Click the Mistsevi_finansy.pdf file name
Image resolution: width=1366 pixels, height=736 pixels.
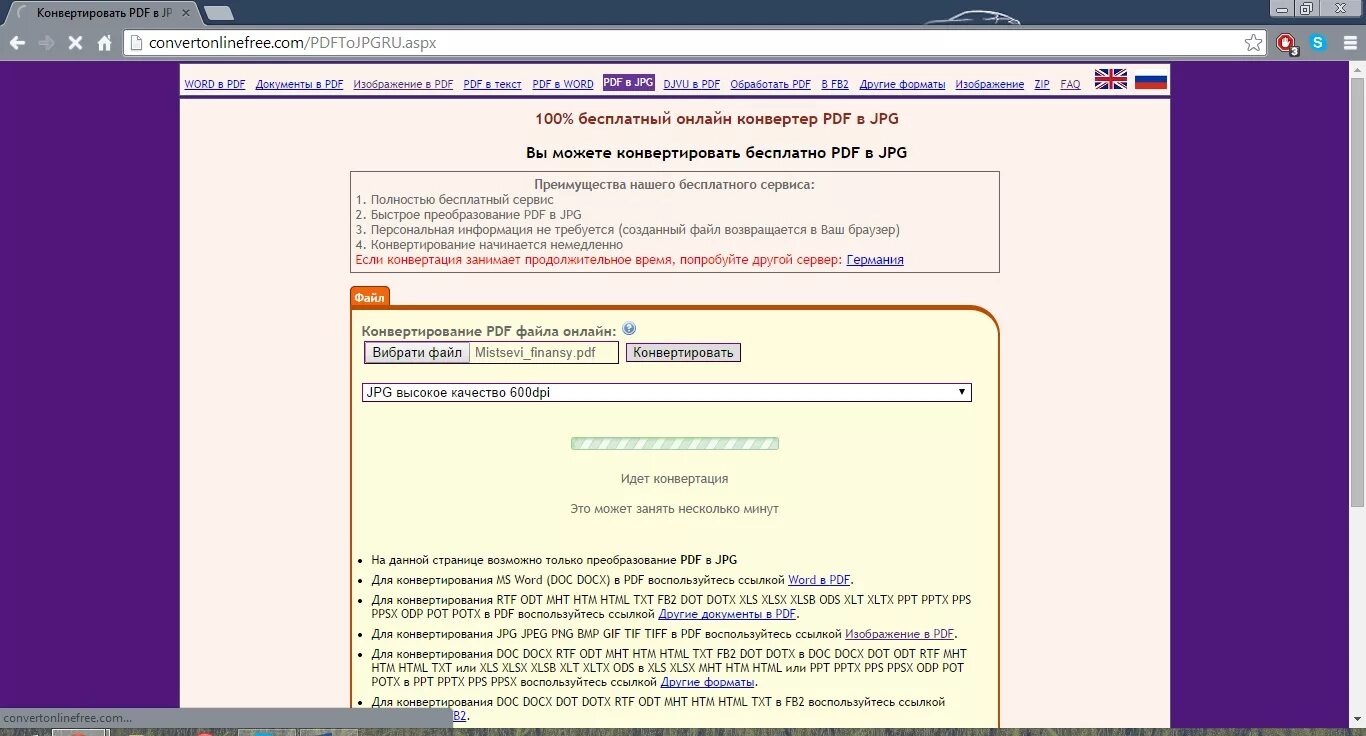pyautogui.click(x=535, y=352)
